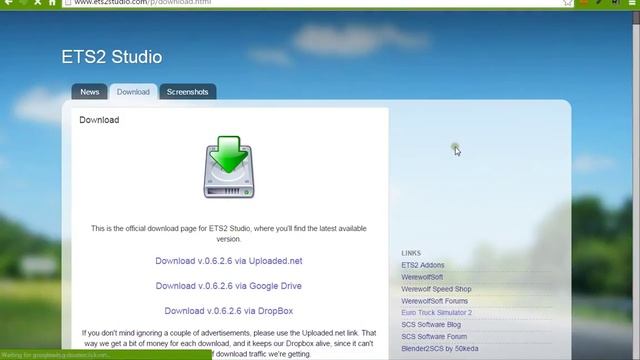
Task: Open the ETS2 Addons link
Action: 422,265
